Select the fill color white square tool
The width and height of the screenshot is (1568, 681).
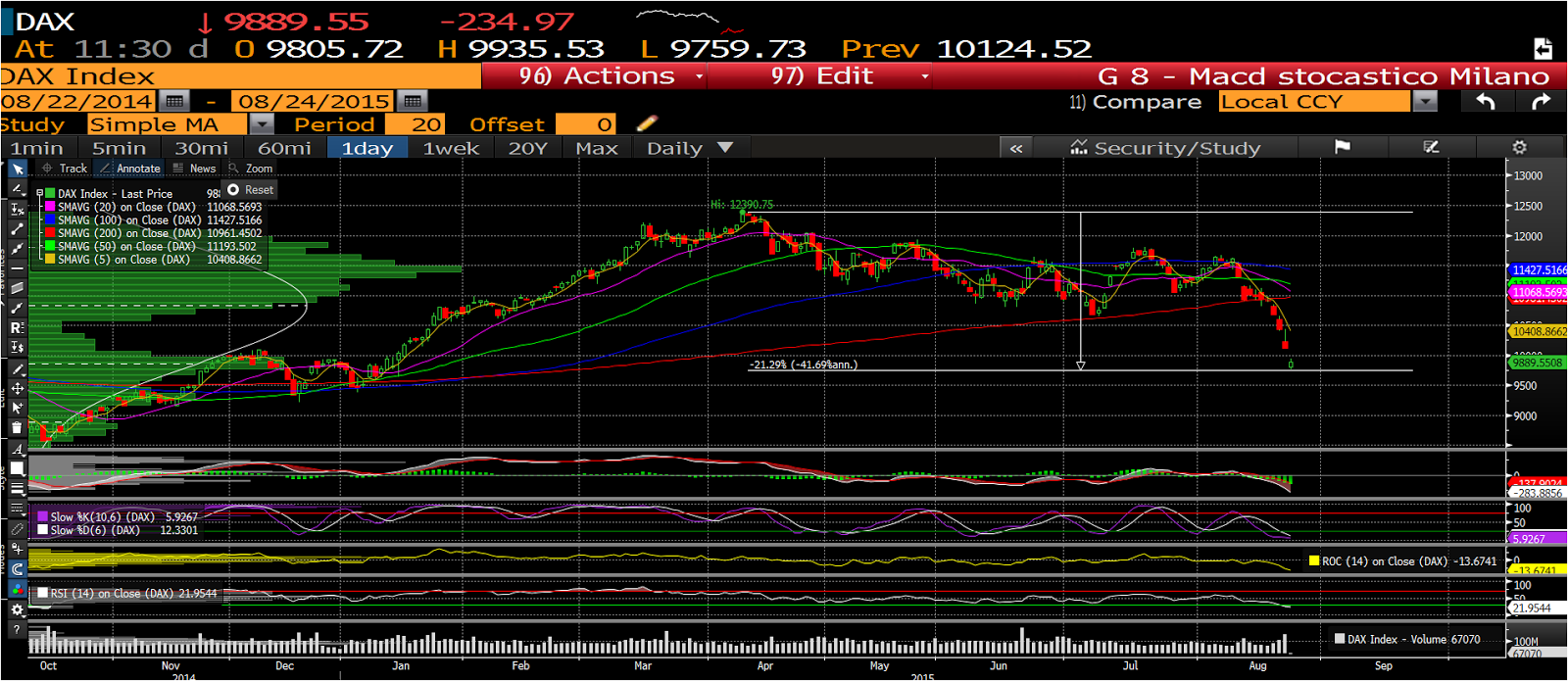(x=17, y=469)
